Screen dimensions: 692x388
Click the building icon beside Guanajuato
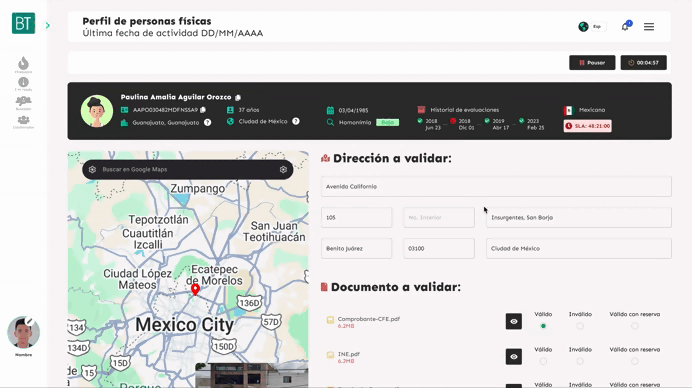(124, 123)
